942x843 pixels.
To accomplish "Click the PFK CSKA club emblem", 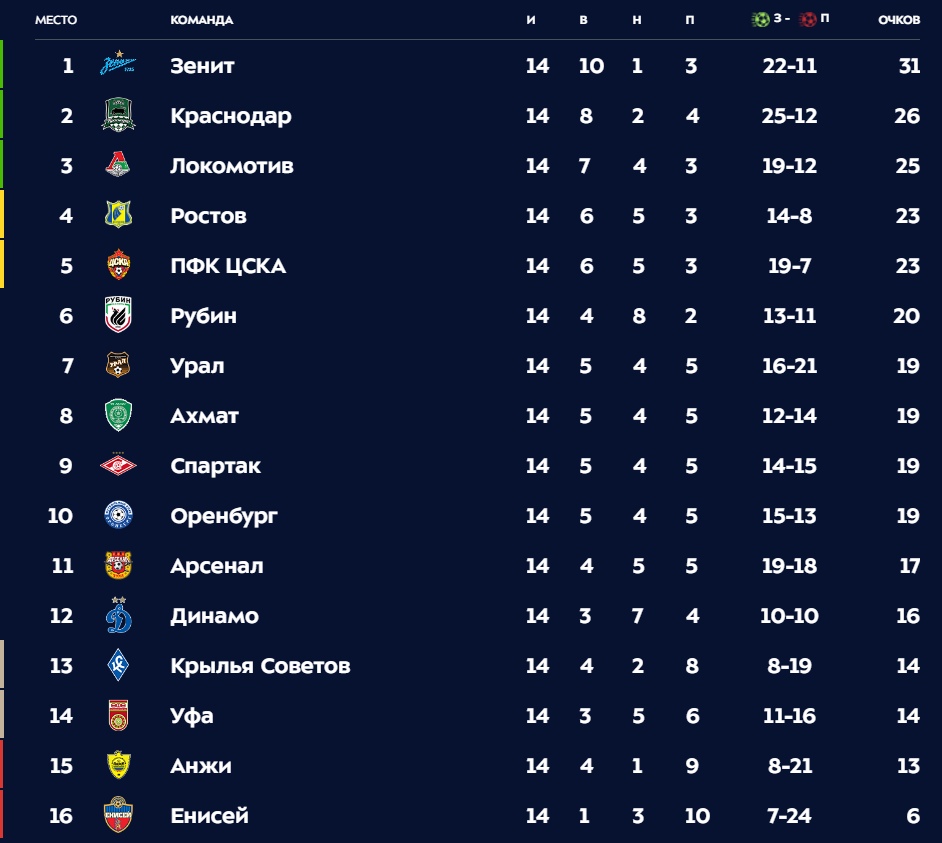I will tap(118, 266).
